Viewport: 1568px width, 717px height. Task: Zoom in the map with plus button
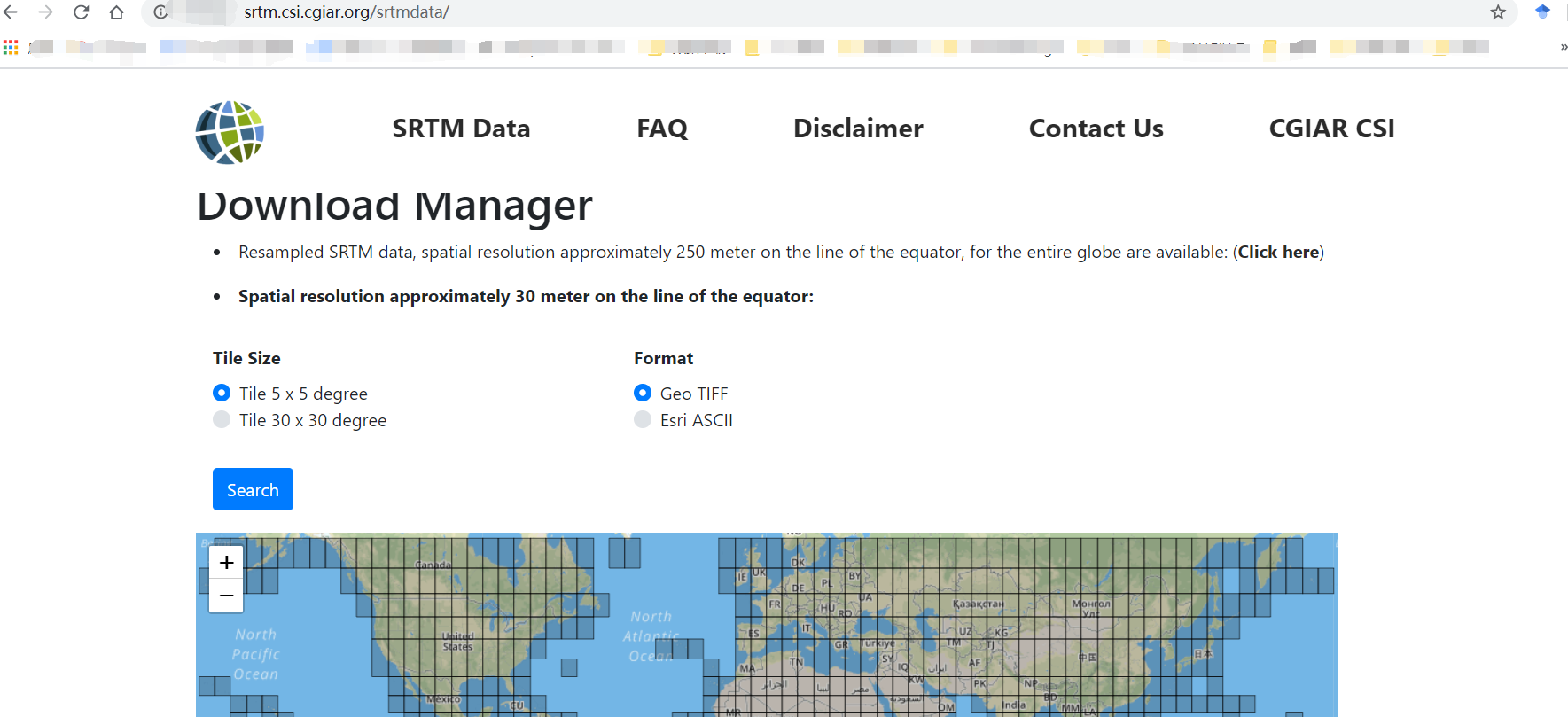point(226,562)
